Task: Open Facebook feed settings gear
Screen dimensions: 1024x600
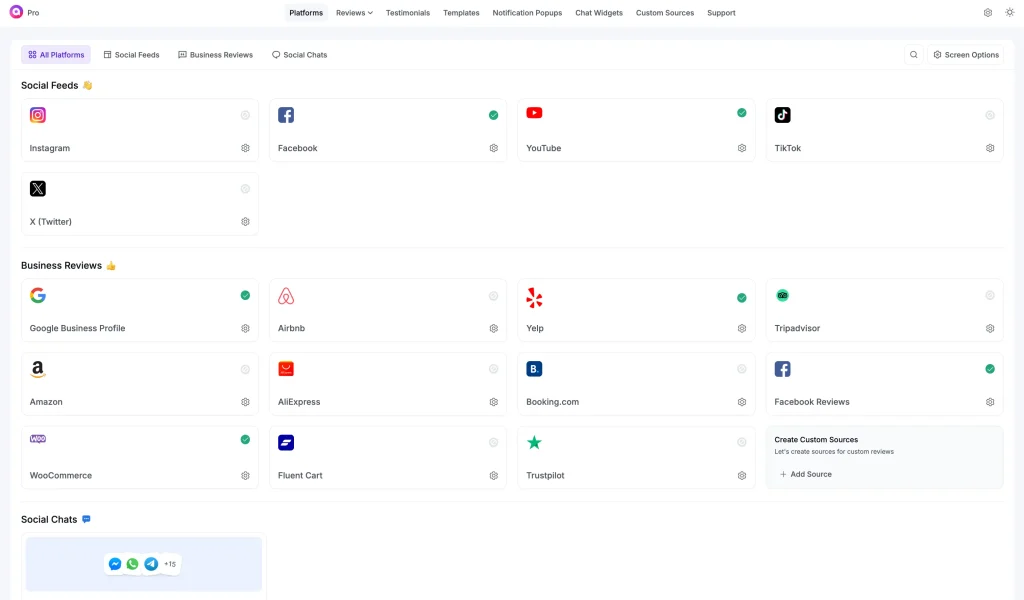Action: click(494, 148)
